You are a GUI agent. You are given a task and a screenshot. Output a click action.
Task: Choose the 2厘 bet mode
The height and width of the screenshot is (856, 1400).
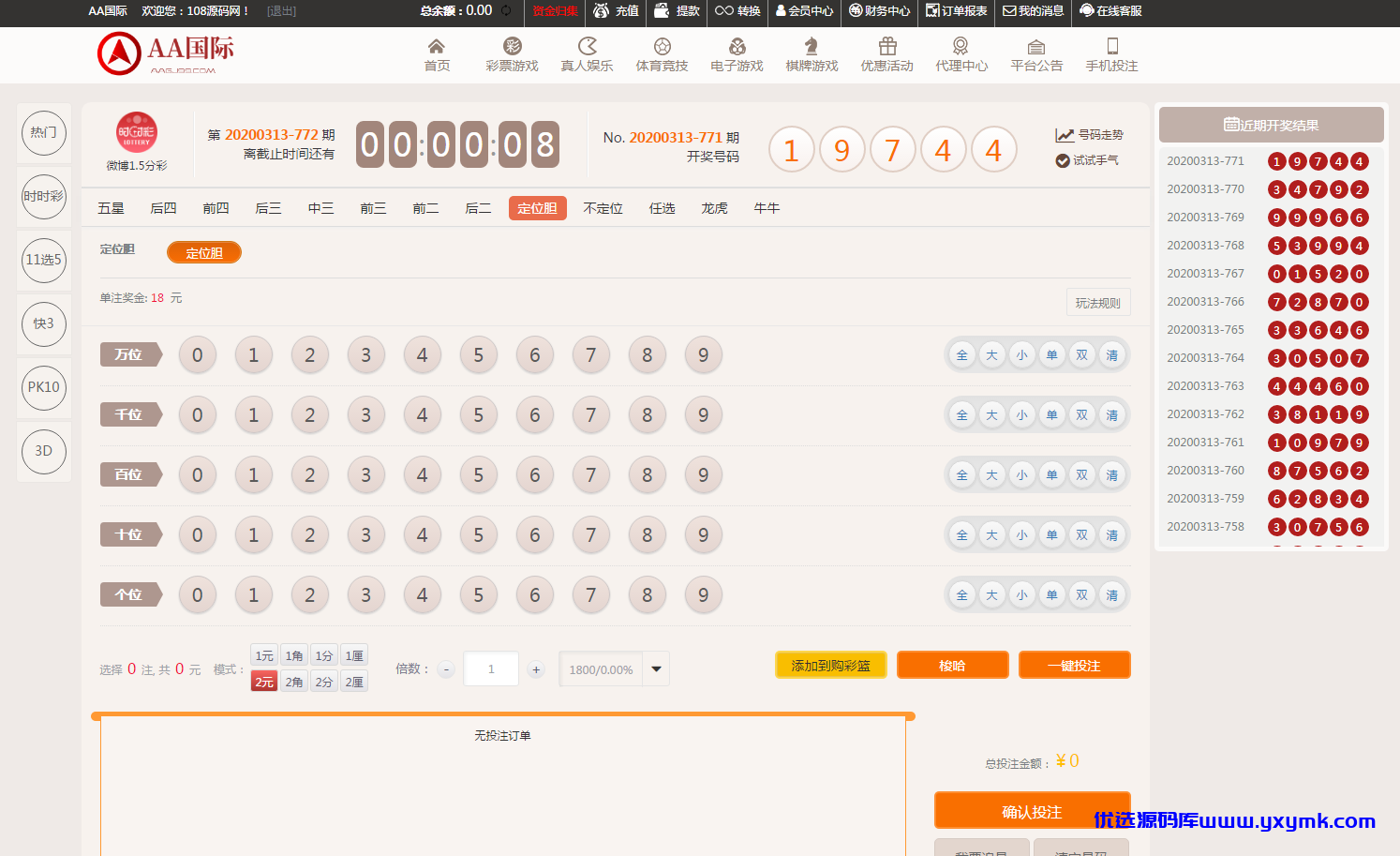(354, 682)
